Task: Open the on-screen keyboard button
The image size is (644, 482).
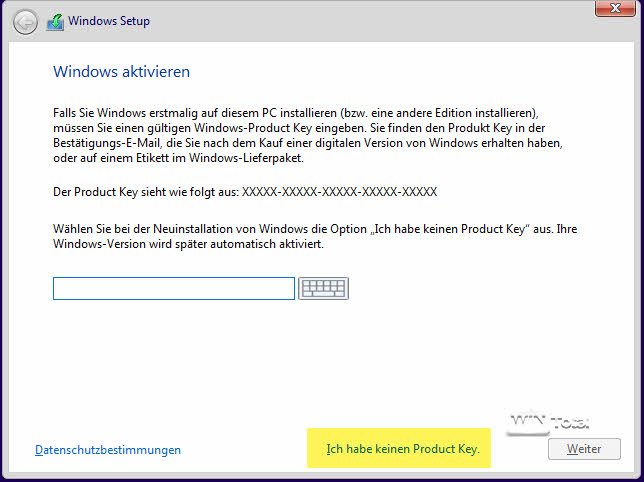Action: 324,288
